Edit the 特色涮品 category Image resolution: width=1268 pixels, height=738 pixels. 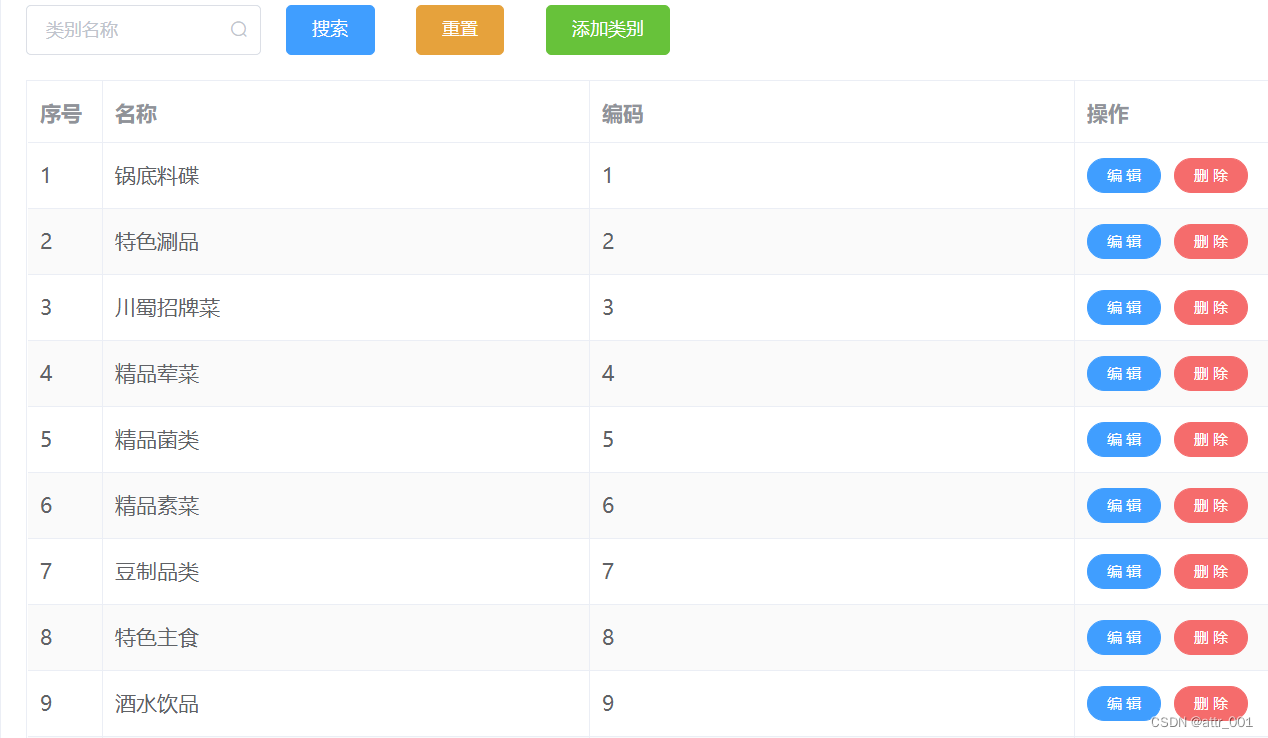pyautogui.click(x=1123, y=241)
